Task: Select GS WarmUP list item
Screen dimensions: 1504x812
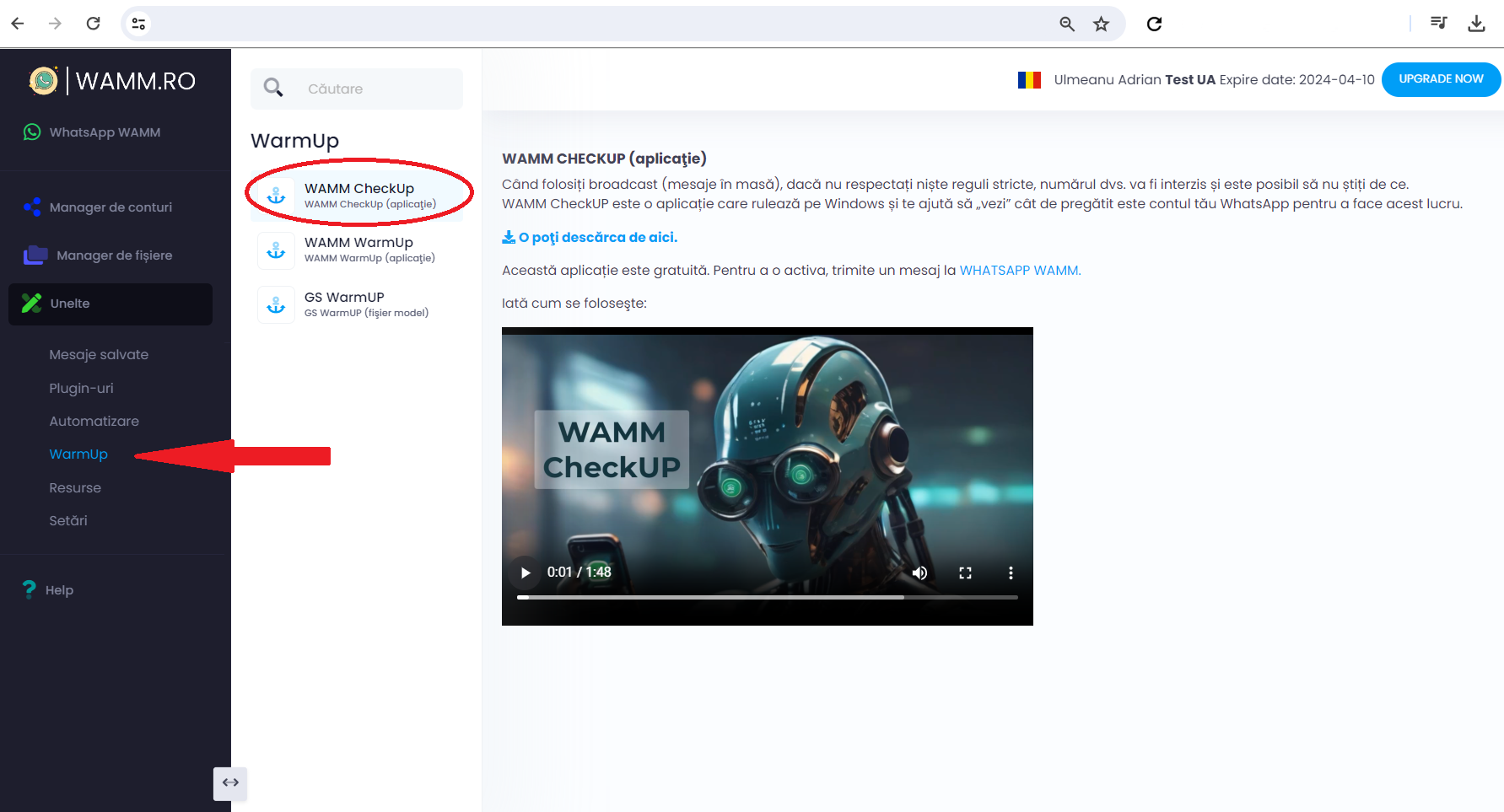Action: click(358, 304)
